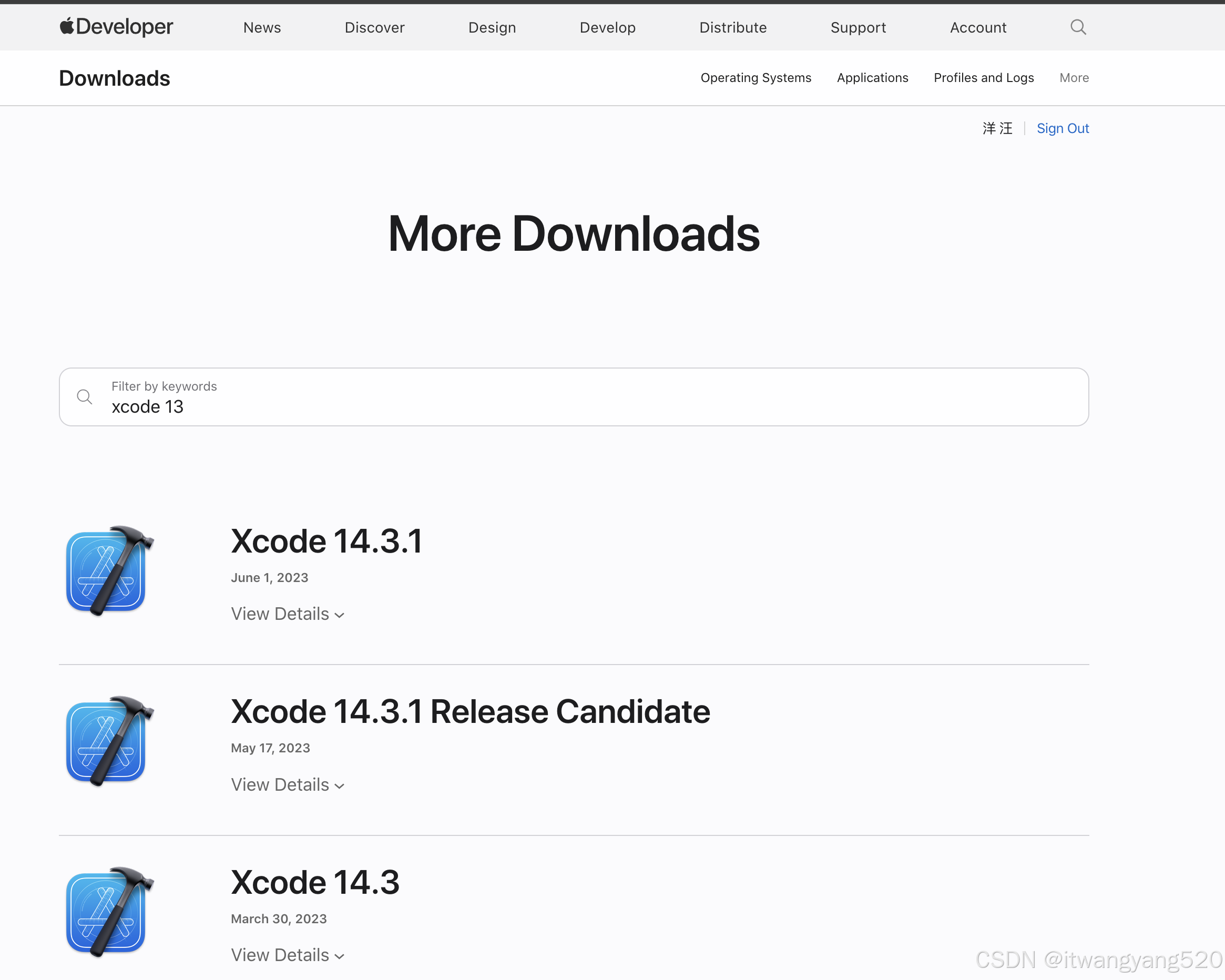
Task: Click the magnifier icon in filter box
Action: click(84, 396)
